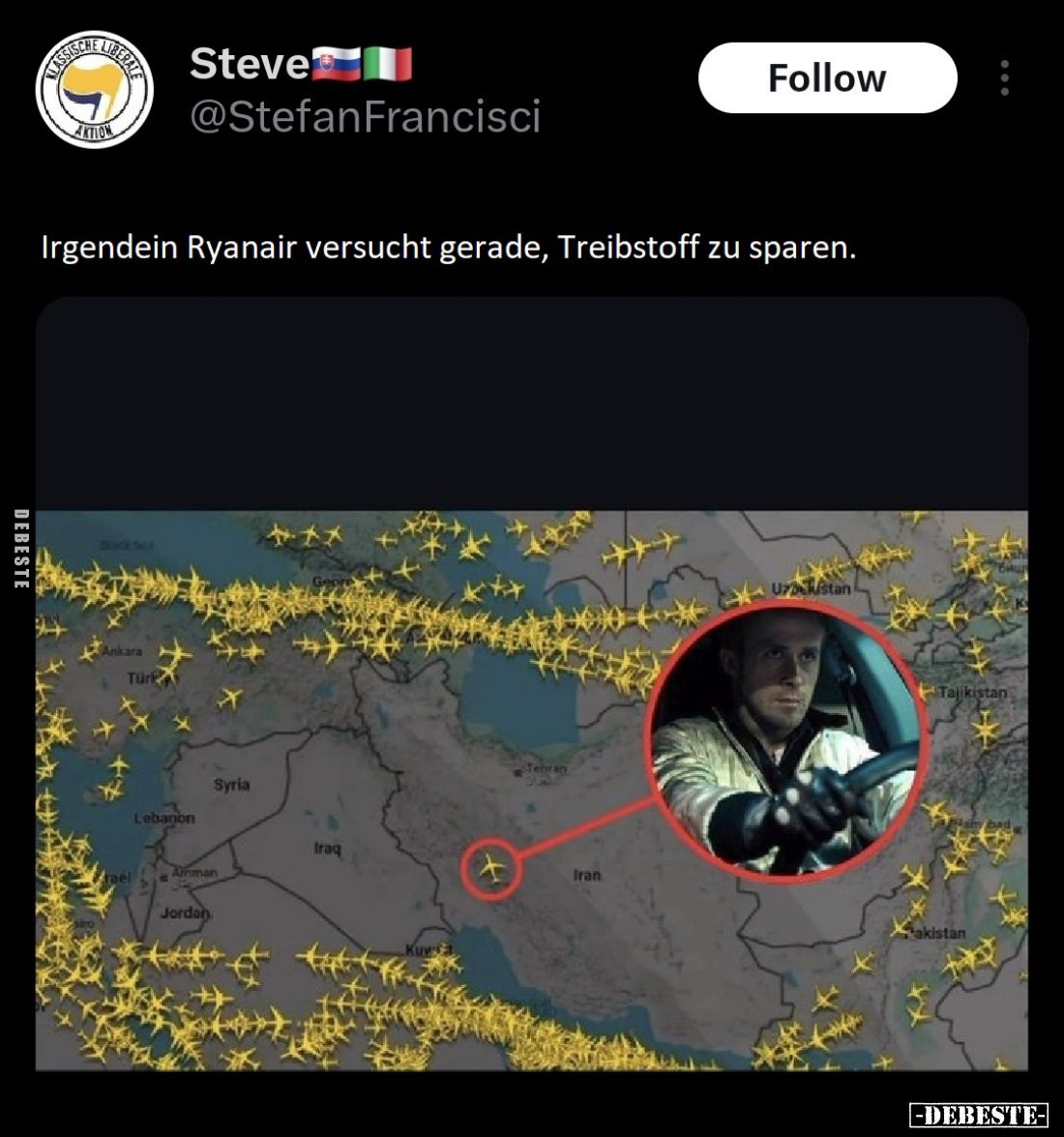Click the Follow button
The image size is (1064, 1137).
point(827,77)
